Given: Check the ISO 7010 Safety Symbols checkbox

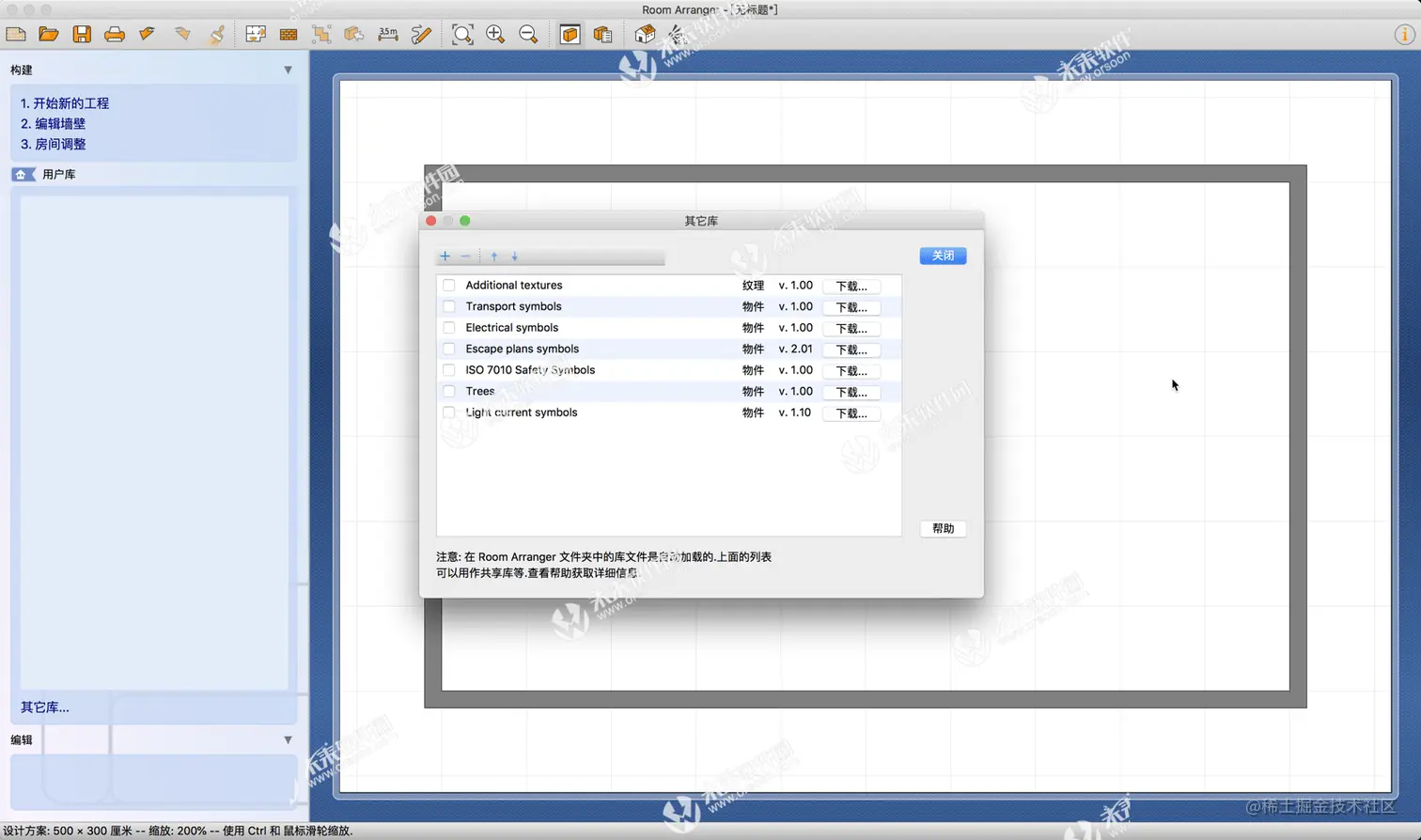Looking at the screenshot, I should 449,370.
